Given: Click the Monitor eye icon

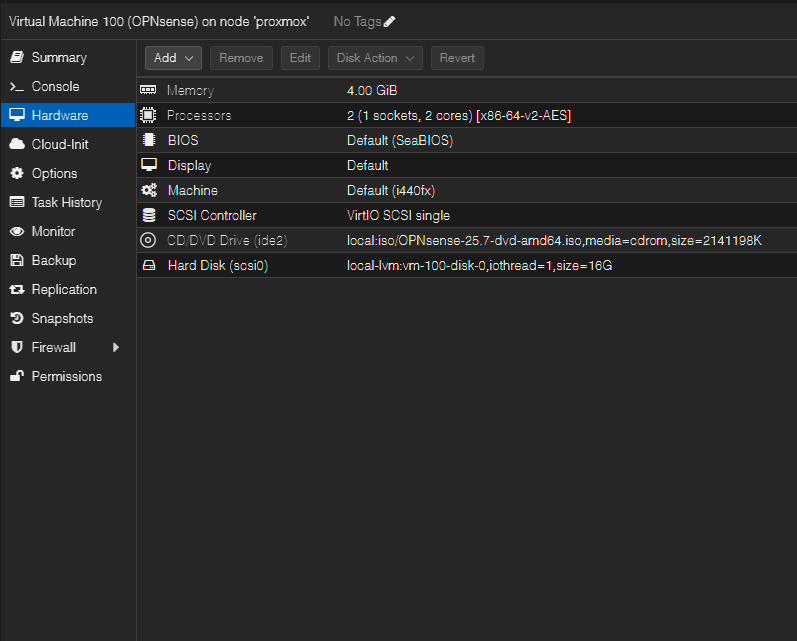Looking at the screenshot, I should click(17, 231).
